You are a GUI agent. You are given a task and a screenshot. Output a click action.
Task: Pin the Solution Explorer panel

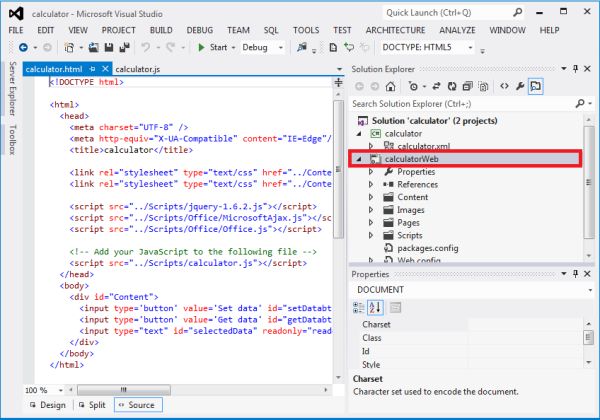(x=577, y=68)
